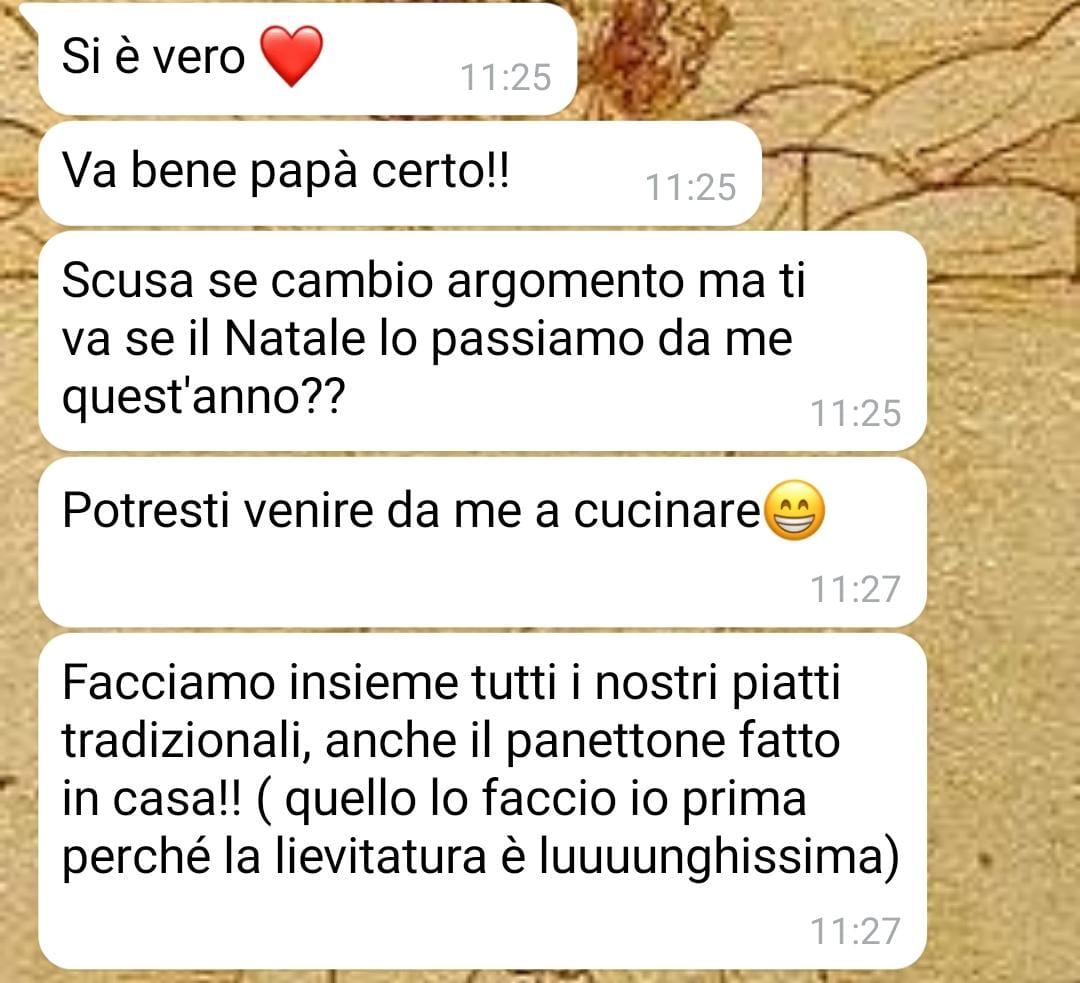Tap the grinning face emoji
Screen dimensions: 1080x983
(796, 510)
